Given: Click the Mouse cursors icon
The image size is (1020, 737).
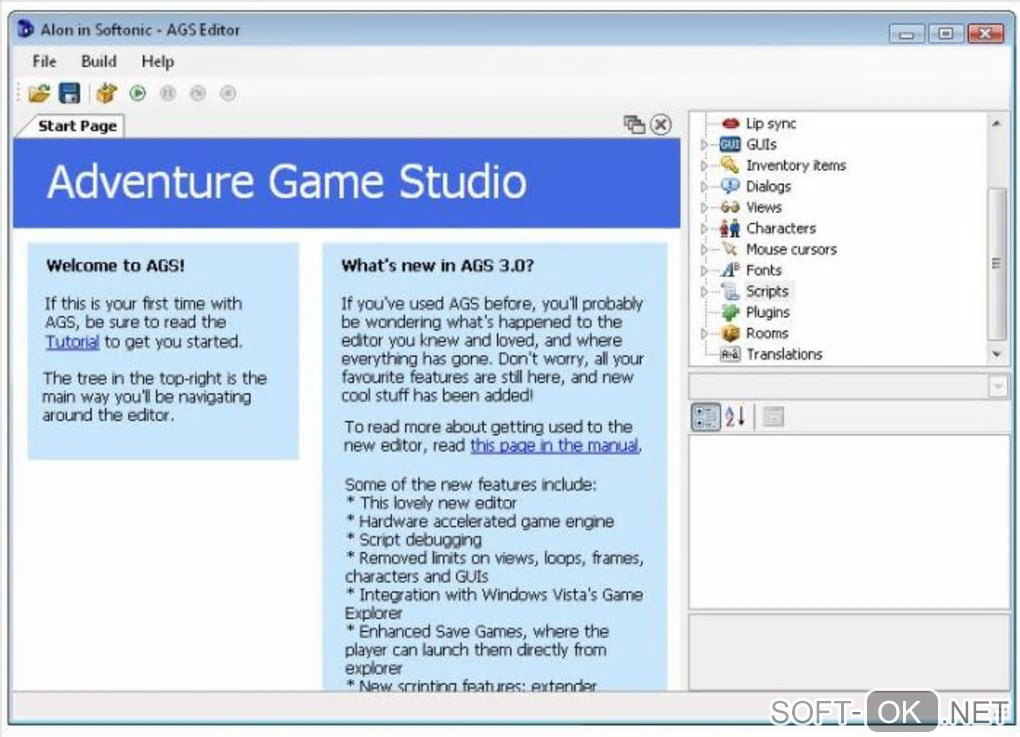Looking at the screenshot, I should (730, 249).
